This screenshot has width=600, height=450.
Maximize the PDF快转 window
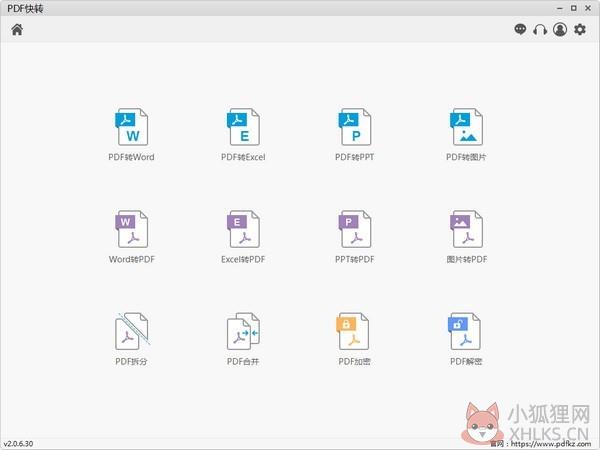pyautogui.click(x=574, y=8)
